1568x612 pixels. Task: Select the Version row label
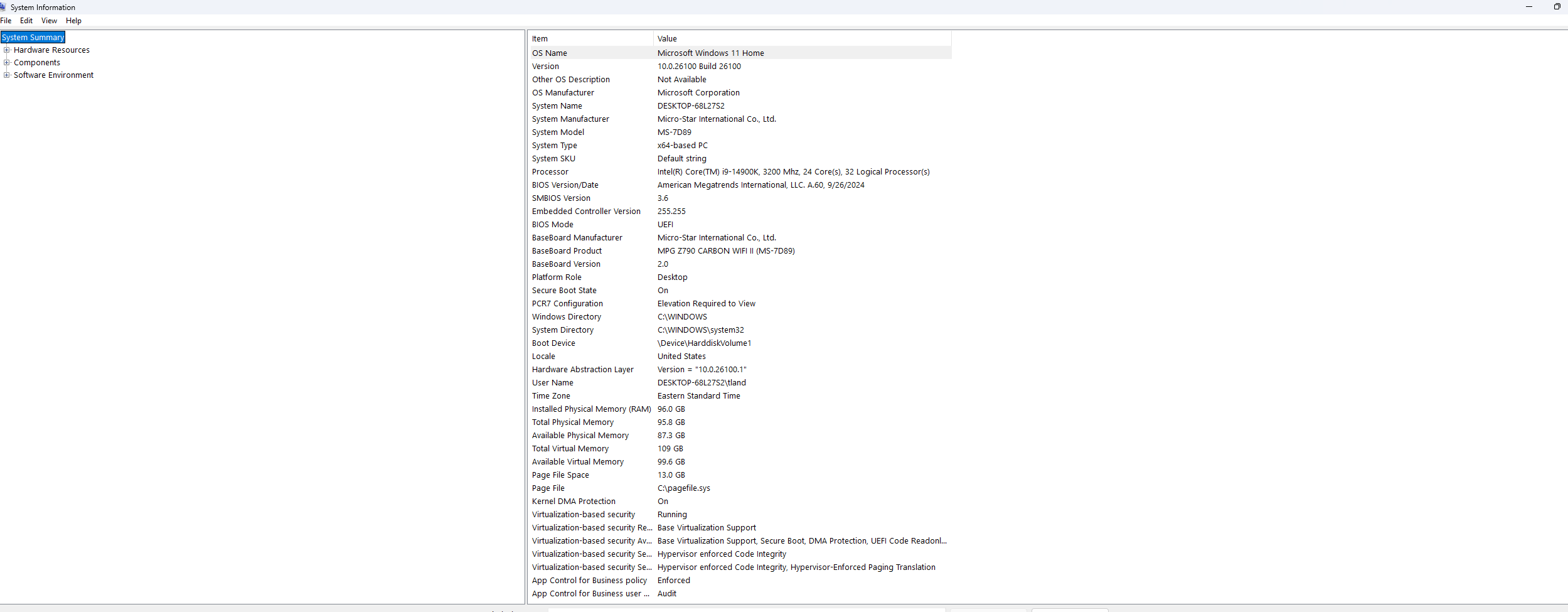[545, 67]
